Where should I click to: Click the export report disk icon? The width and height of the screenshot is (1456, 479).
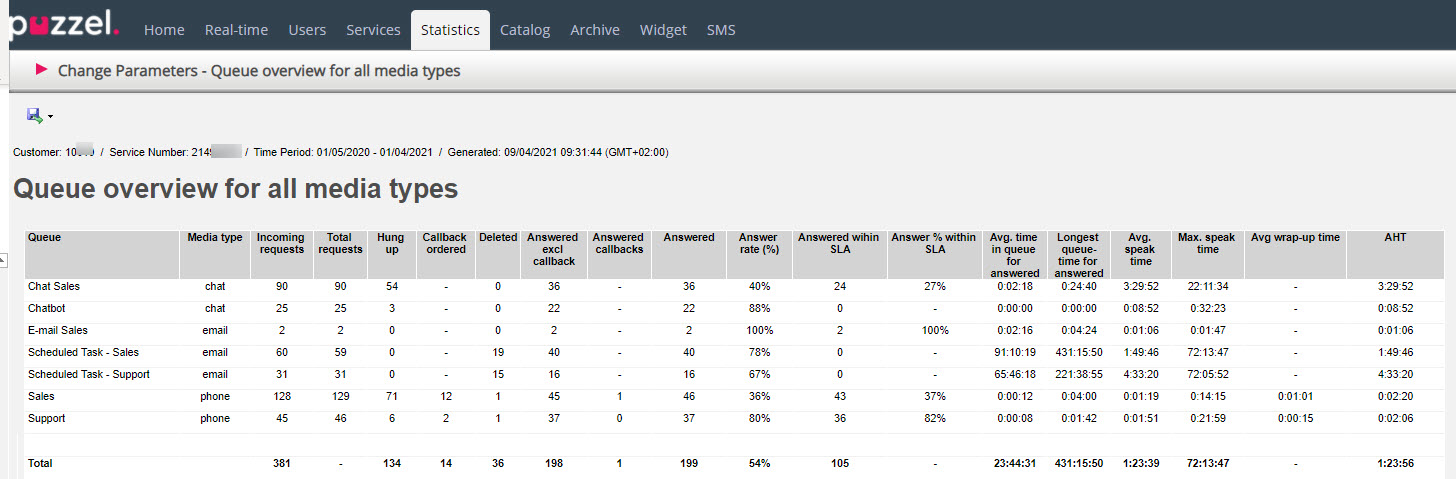35,116
